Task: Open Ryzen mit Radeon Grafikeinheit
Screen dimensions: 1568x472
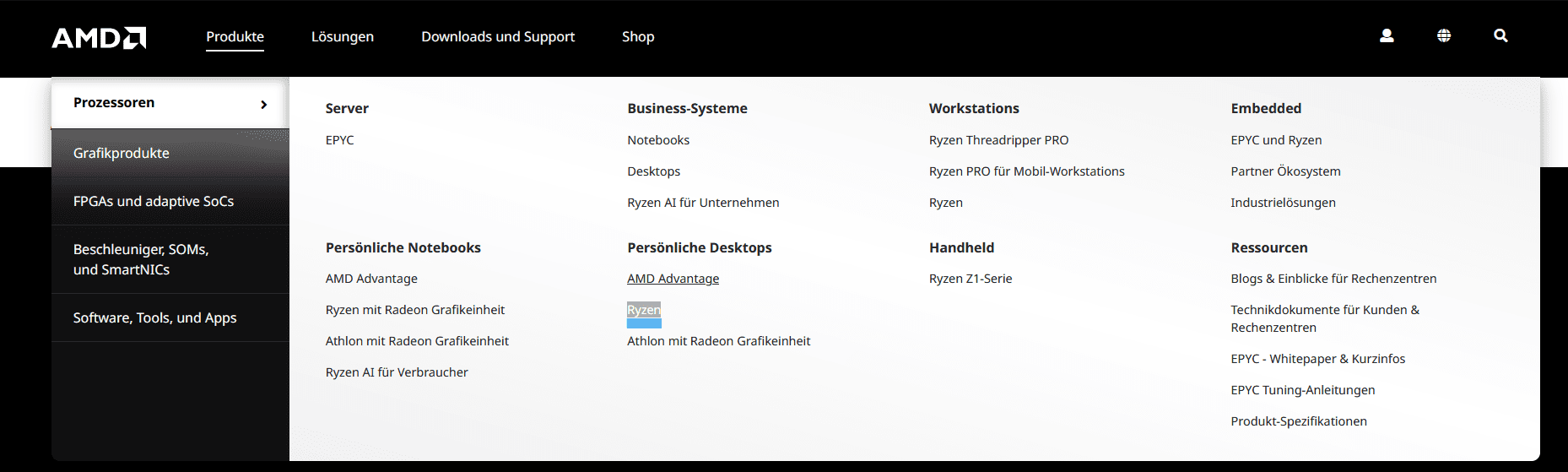Action: pyautogui.click(x=415, y=310)
